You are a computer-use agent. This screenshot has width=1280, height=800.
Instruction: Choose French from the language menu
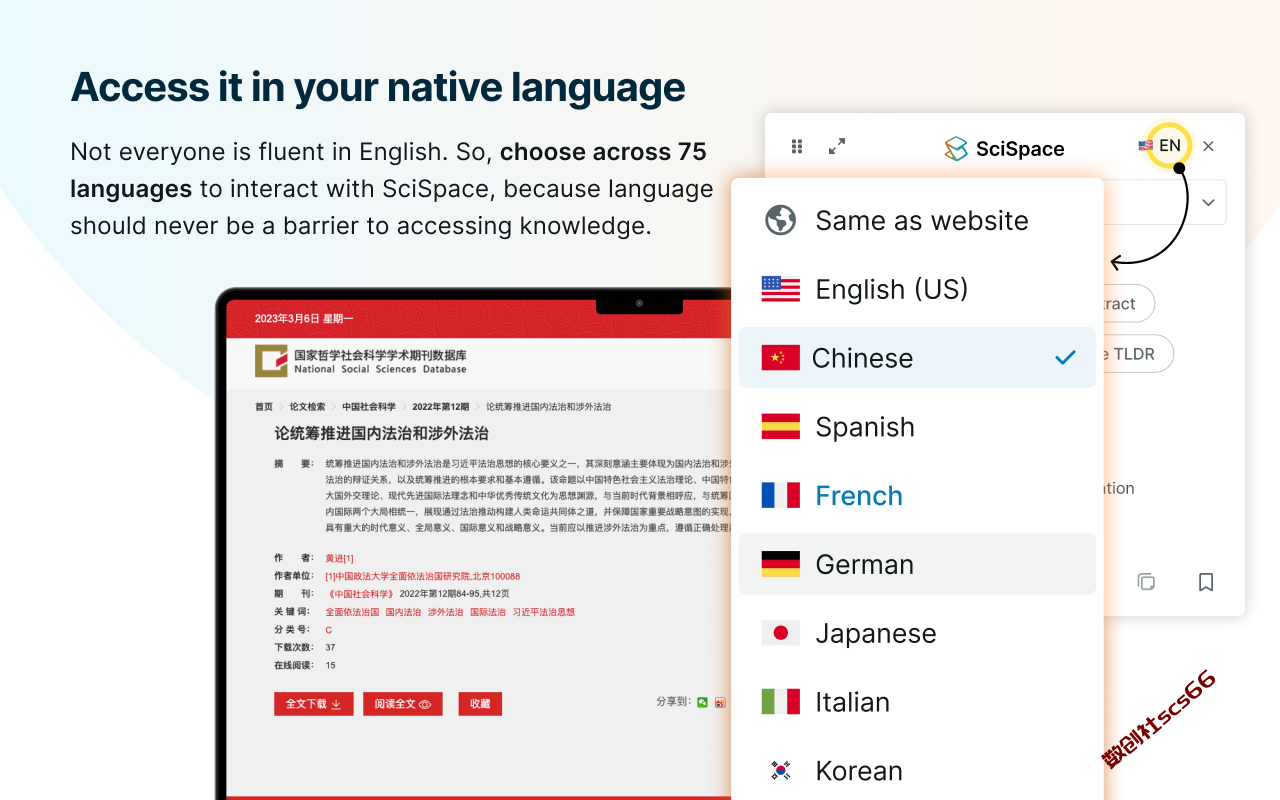tap(917, 496)
